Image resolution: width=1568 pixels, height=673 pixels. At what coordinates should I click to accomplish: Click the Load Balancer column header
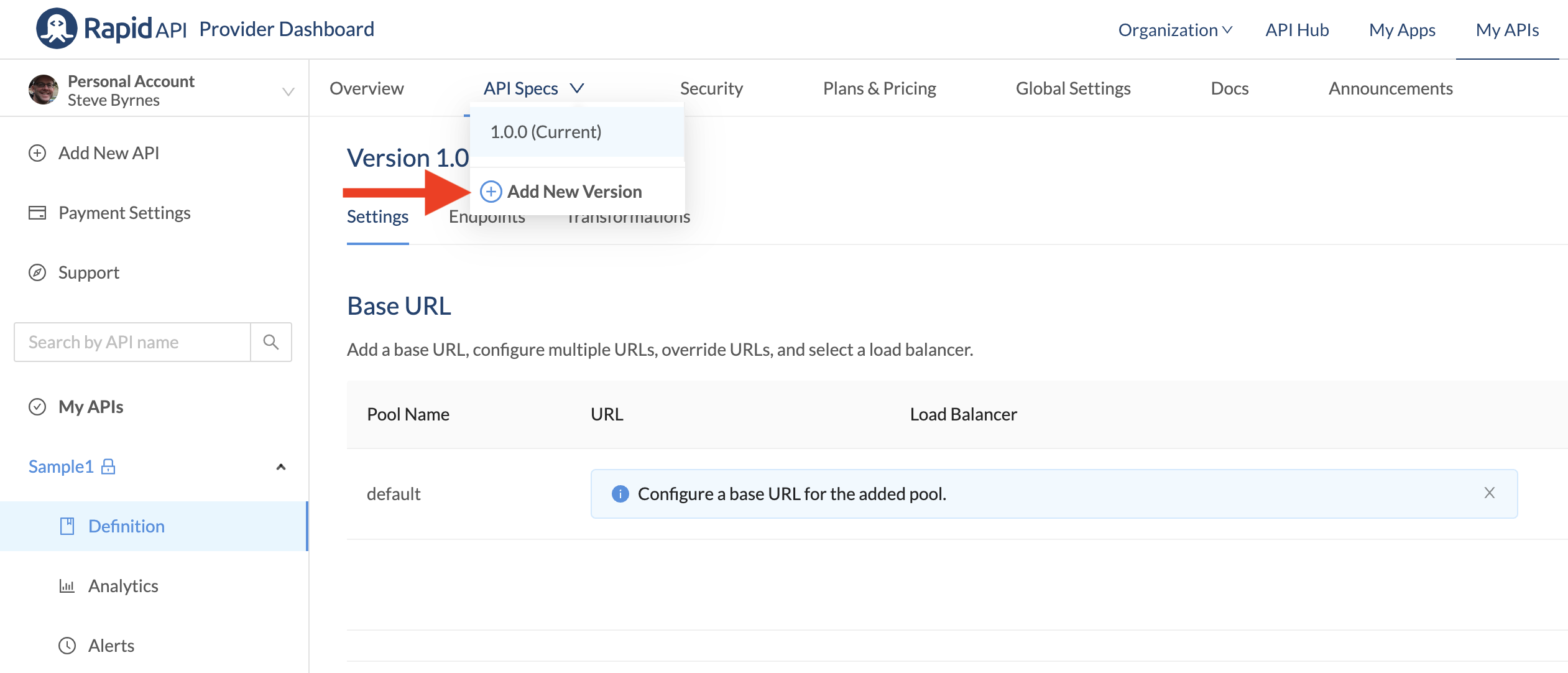964,414
